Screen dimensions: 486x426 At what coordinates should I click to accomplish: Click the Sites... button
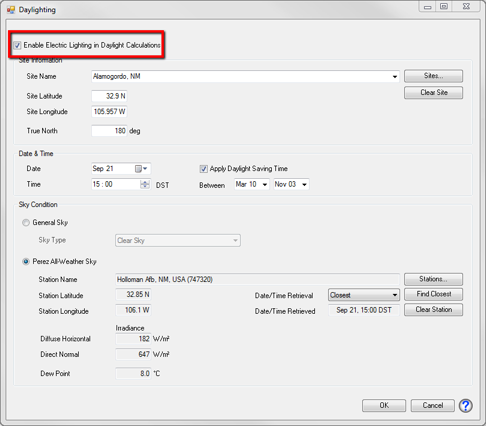pos(433,76)
